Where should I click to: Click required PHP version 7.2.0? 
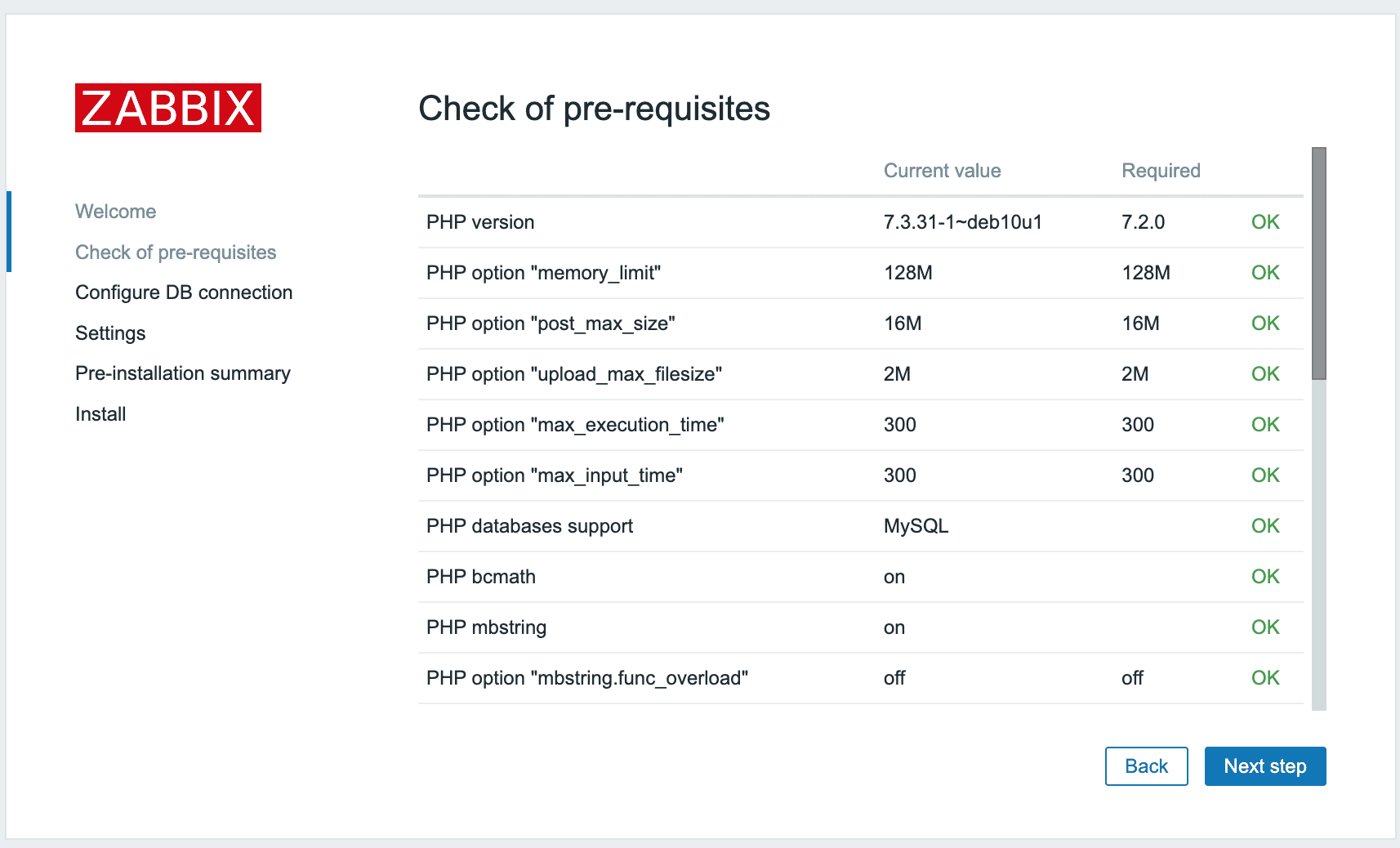[x=1144, y=222]
